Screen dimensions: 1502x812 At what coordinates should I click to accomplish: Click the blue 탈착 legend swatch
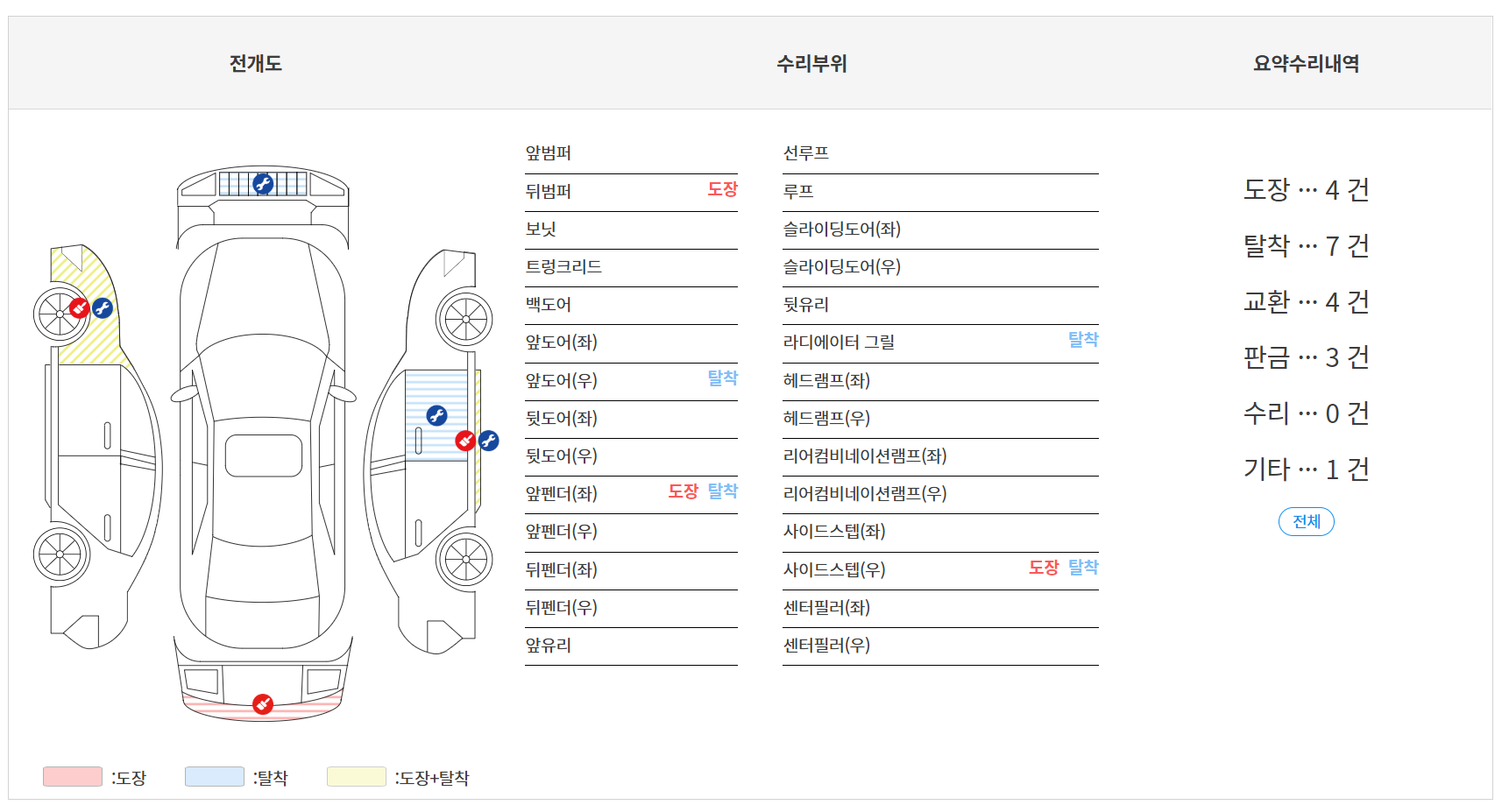pyautogui.click(x=215, y=777)
